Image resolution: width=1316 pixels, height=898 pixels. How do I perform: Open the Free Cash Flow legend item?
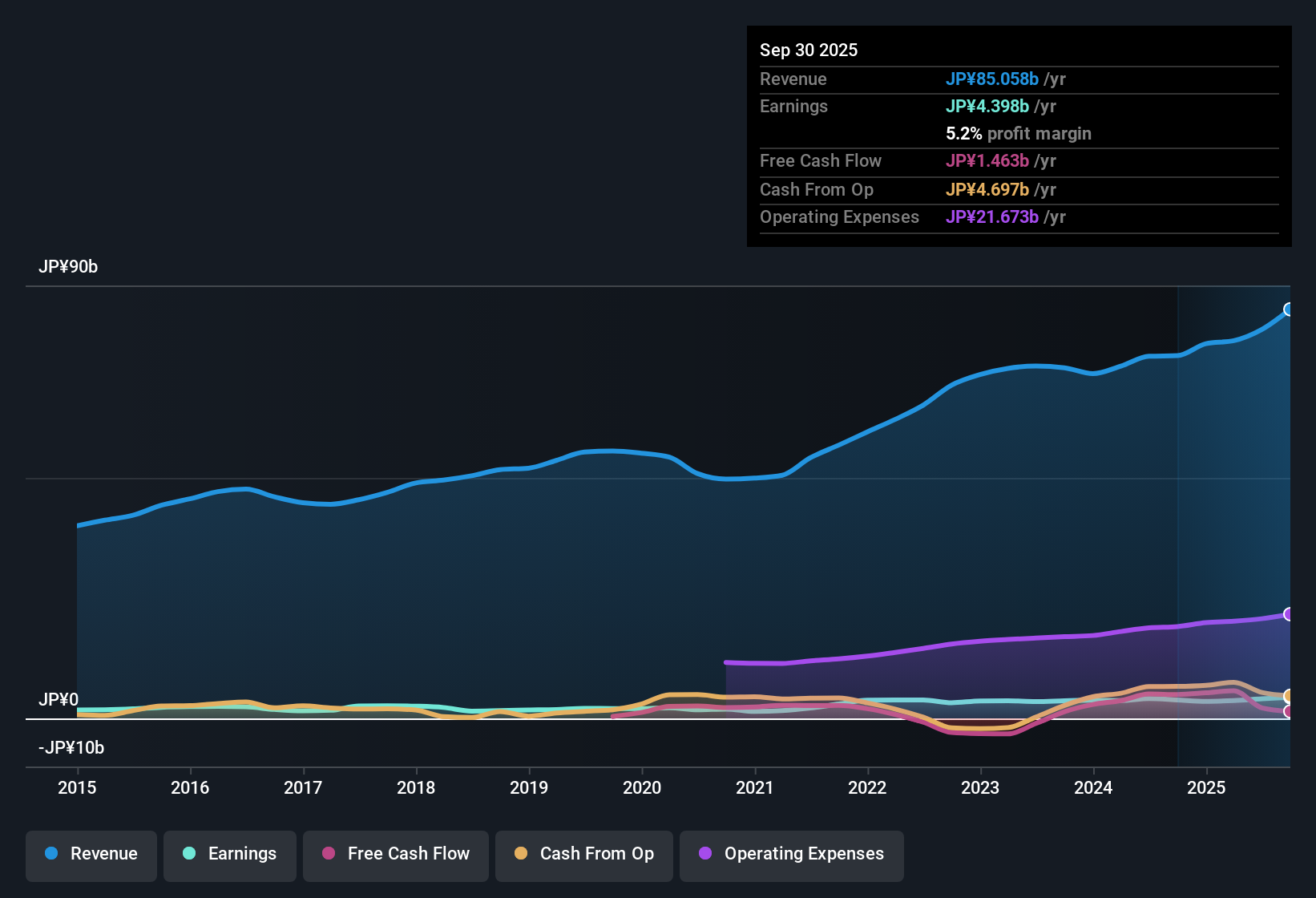pyautogui.click(x=395, y=855)
